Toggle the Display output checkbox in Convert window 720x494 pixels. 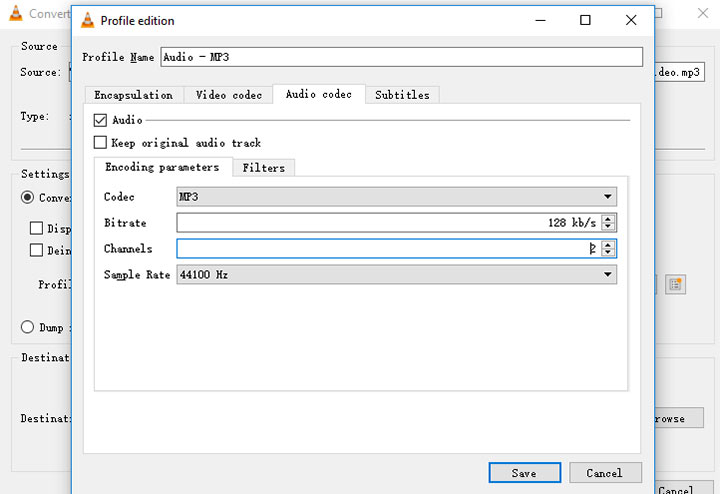36,228
